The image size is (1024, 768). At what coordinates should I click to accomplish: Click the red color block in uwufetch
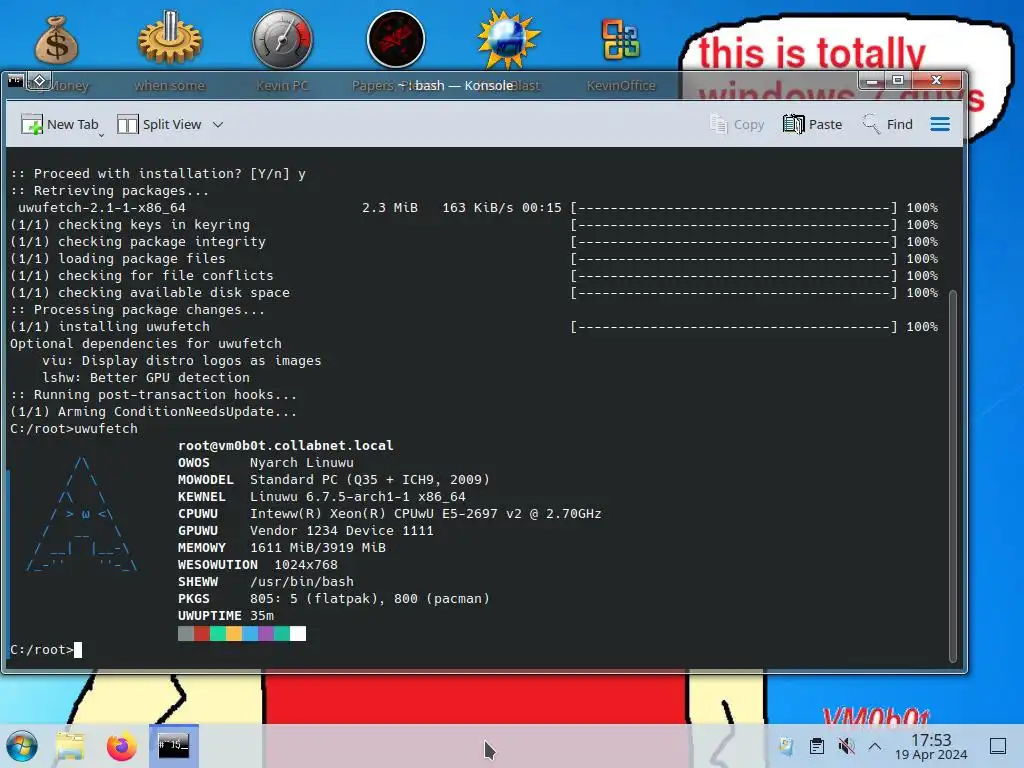coord(202,633)
